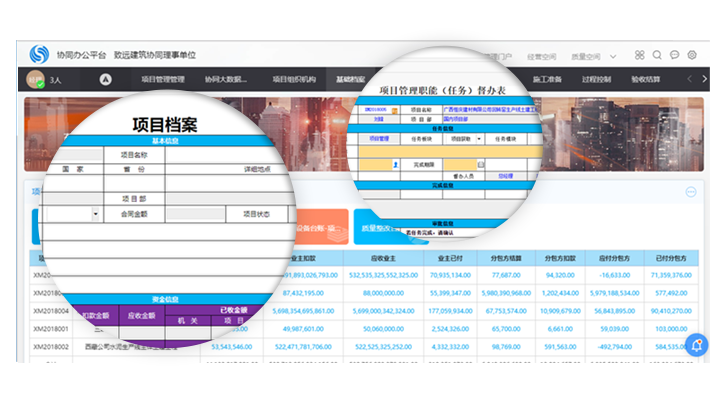The image size is (720, 411).
Task: Open value 1,202,434.00
Action: pos(560,293)
